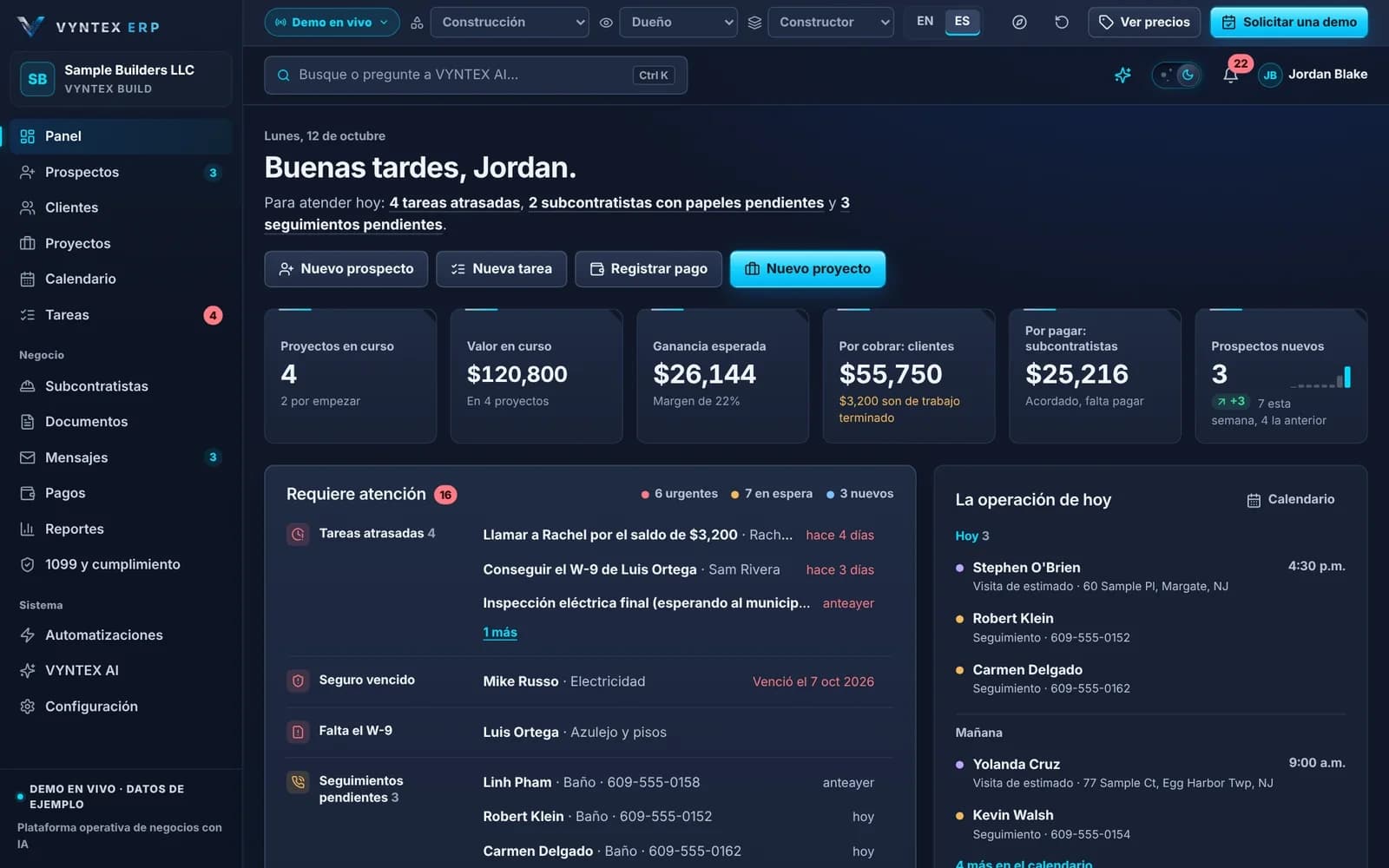
Task: Open the Dueño role dropdown
Action: (678, 22)
